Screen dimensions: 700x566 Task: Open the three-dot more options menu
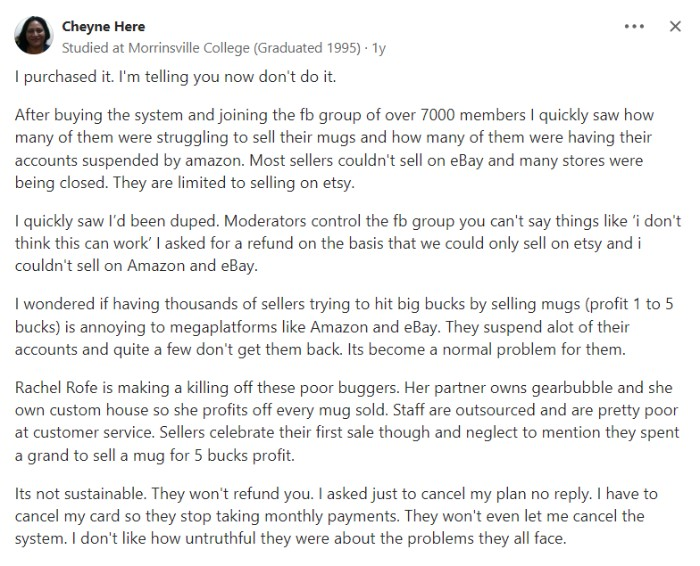point(634,26)
